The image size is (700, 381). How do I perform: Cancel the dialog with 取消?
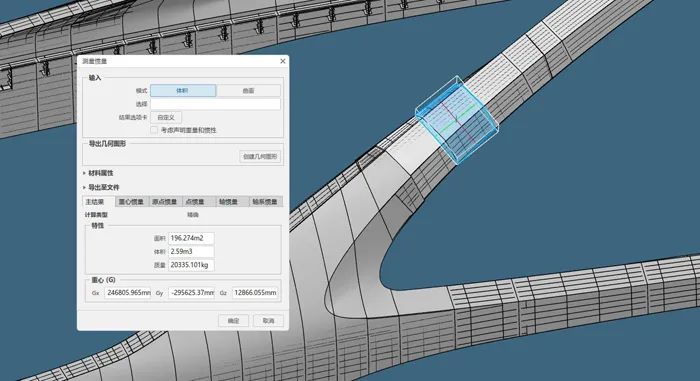[268, 321]
